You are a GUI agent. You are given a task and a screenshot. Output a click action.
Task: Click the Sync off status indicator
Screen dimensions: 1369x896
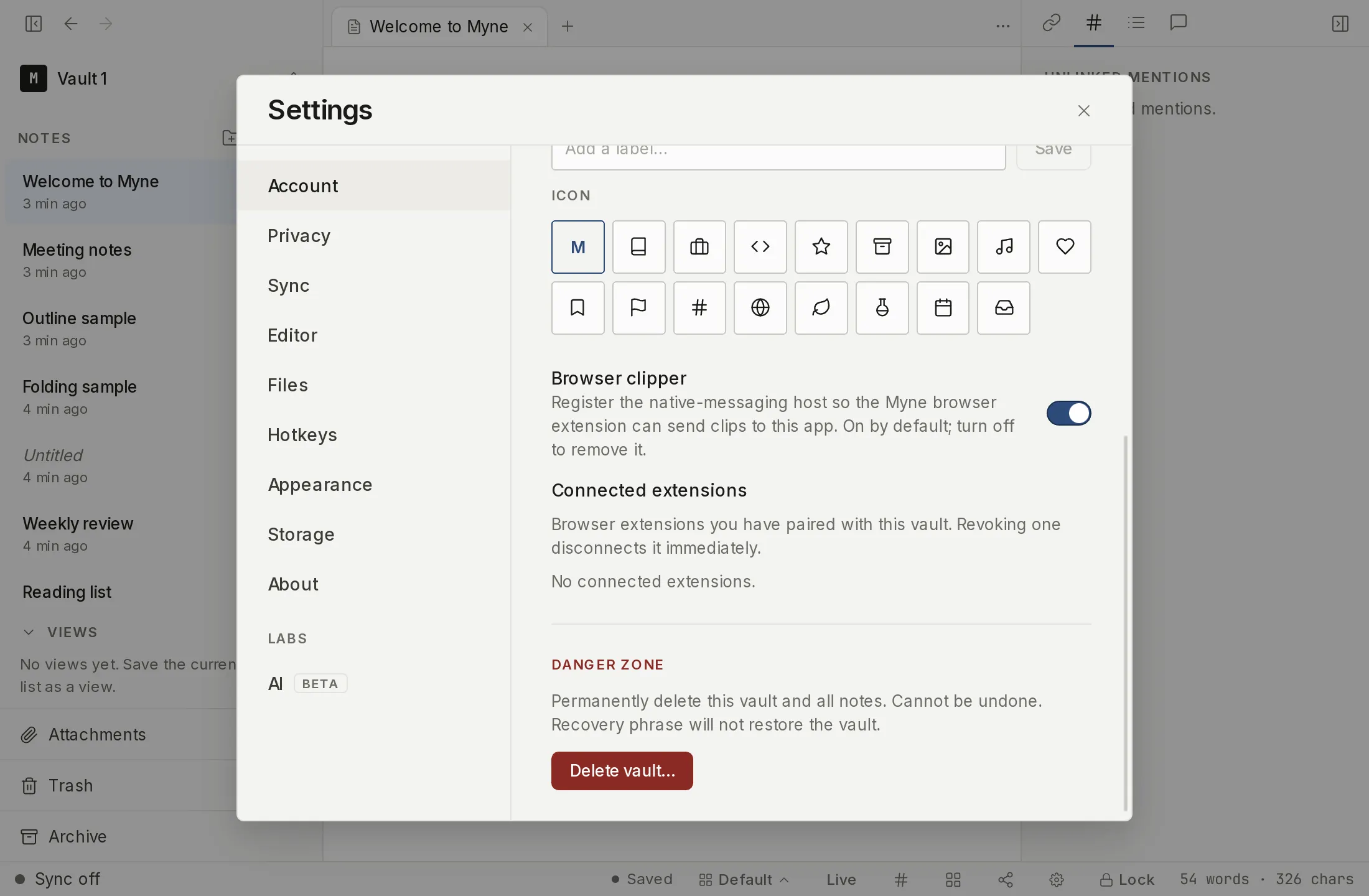pos(57,879)
